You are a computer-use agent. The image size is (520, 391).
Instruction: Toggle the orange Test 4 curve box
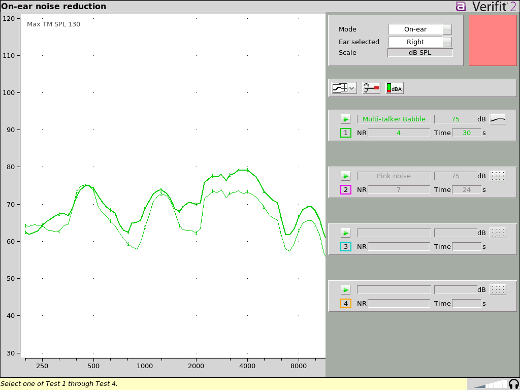[x=346, y=304]
